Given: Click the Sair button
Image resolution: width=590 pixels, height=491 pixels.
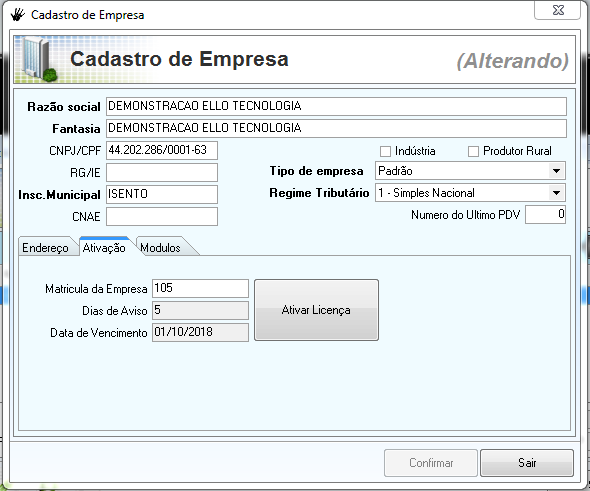Looking at the screenshot, I should pyautogui.click(x=527, y=463).
